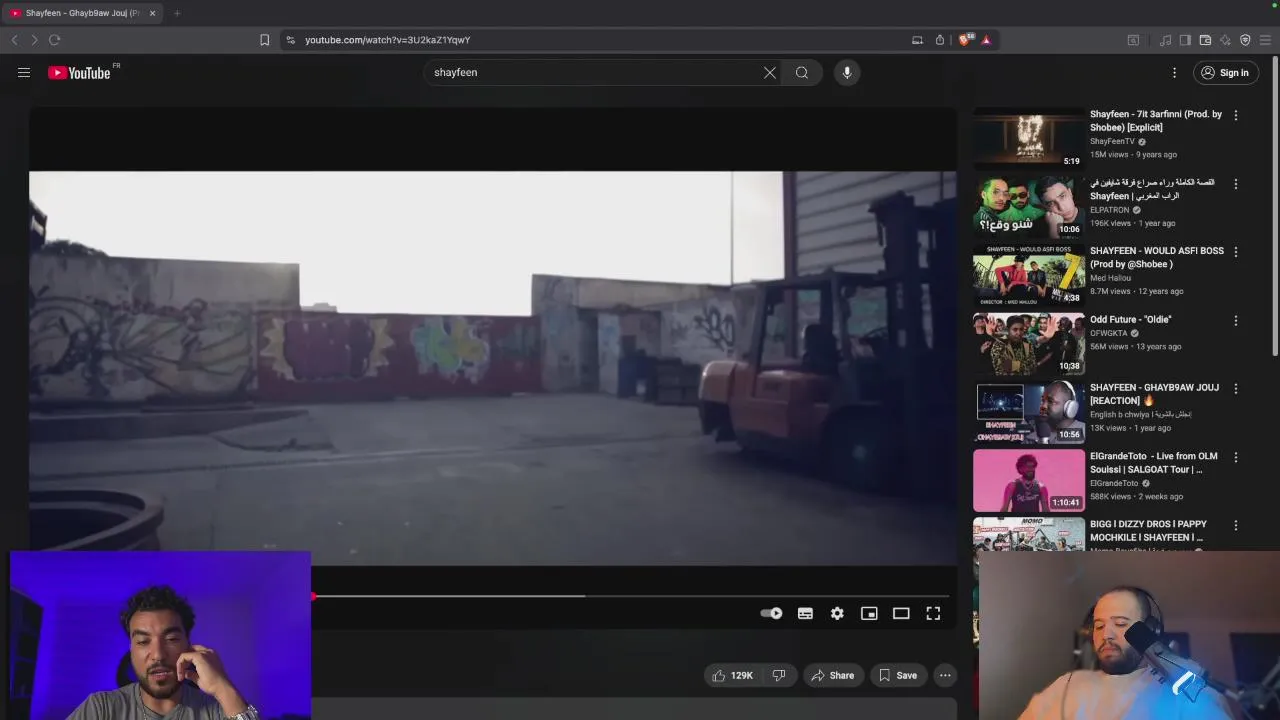Screen dimensions: 1280x720
Task: Open options menu for WOULD ASFI BOSS
Action: point(1236,252)
